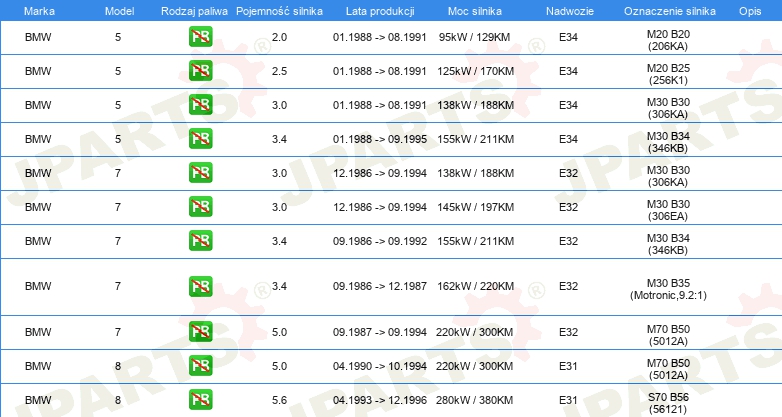Select the E34 body cell in the 2.0 row
Image resolution: width=782 pixels, height=417 pixels.
[569, 37]
